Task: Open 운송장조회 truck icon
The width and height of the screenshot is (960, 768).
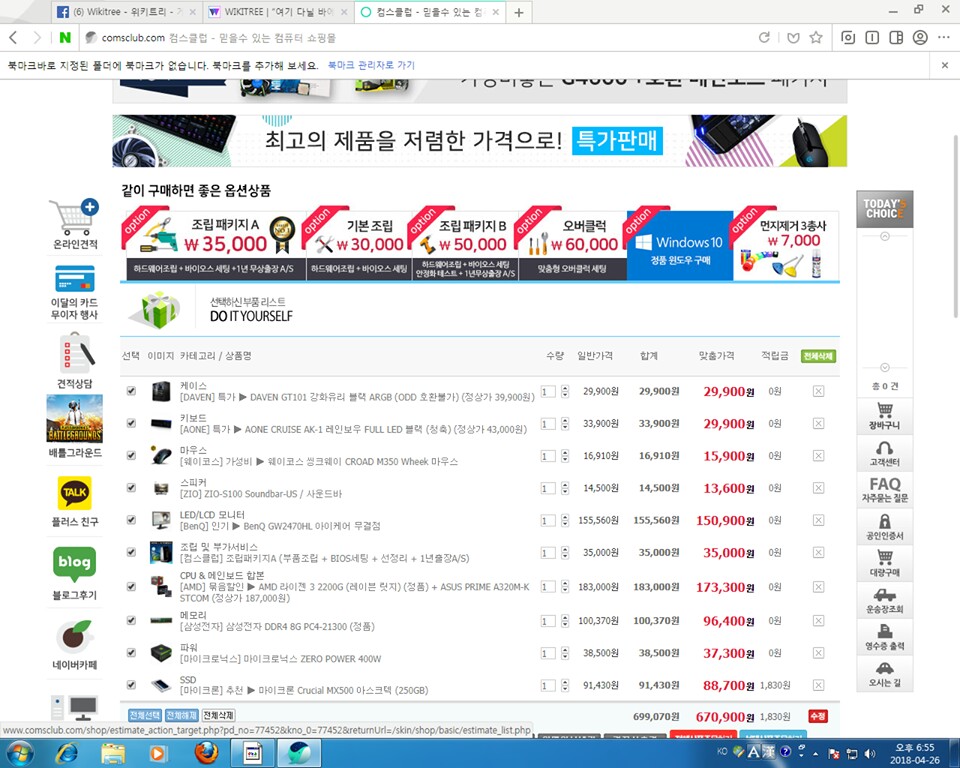Action: coord(885,600)
